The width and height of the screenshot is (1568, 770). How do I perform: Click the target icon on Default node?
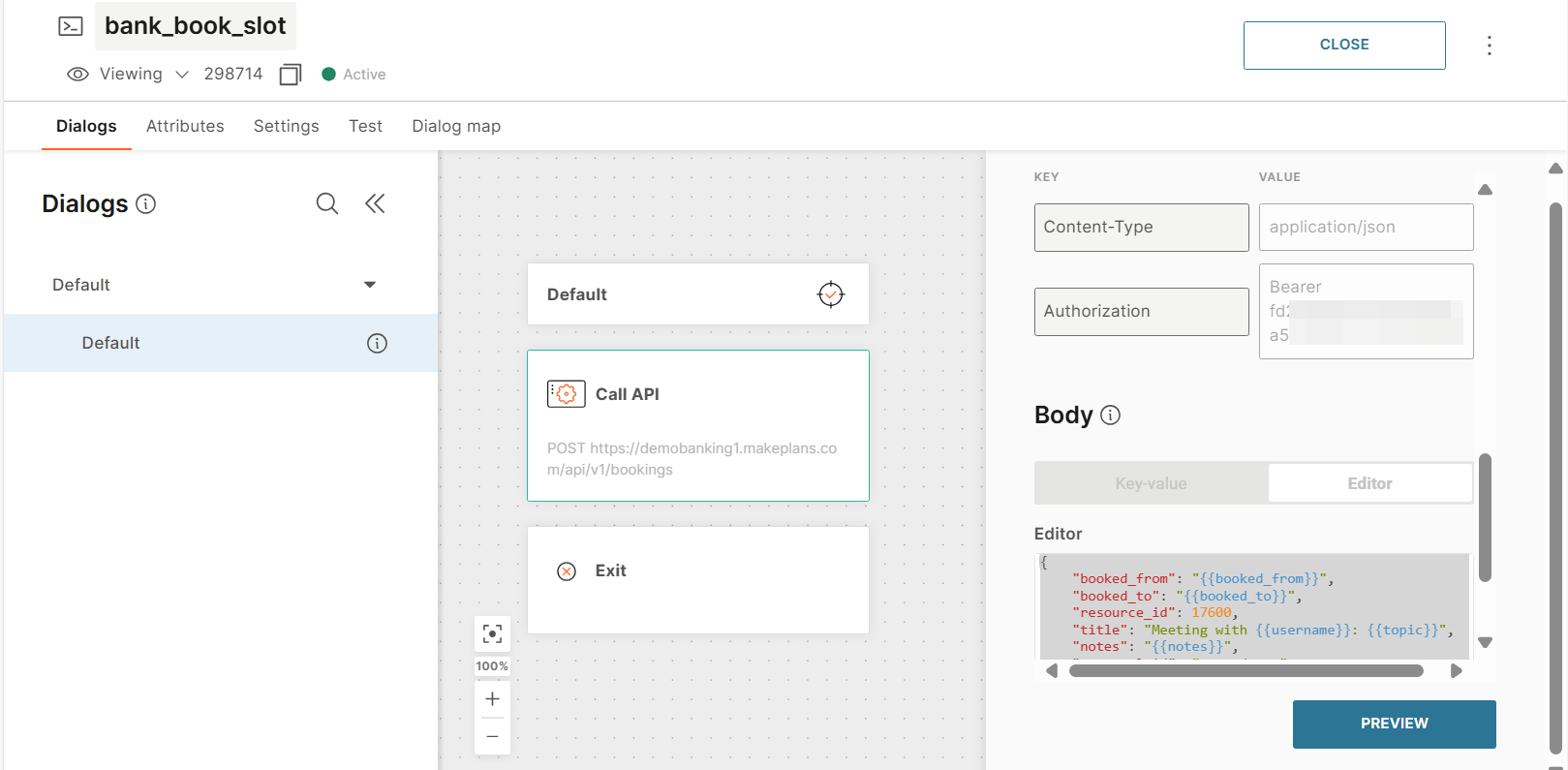pos(831,294)
